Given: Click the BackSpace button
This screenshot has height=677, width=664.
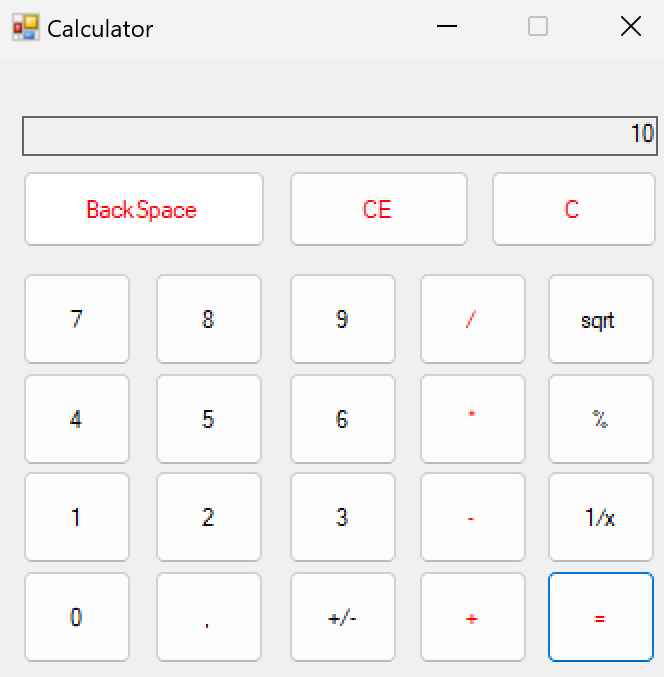Looking at the screenshot, I should 144,209.
